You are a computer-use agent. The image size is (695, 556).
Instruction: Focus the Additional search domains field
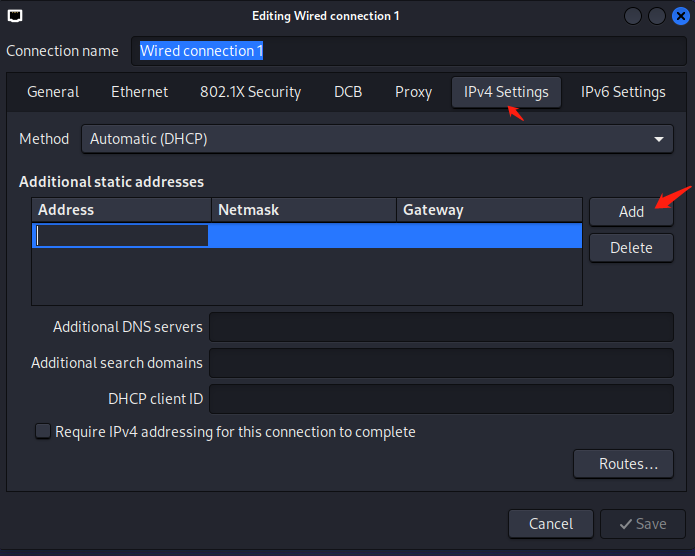coord(440,363)
